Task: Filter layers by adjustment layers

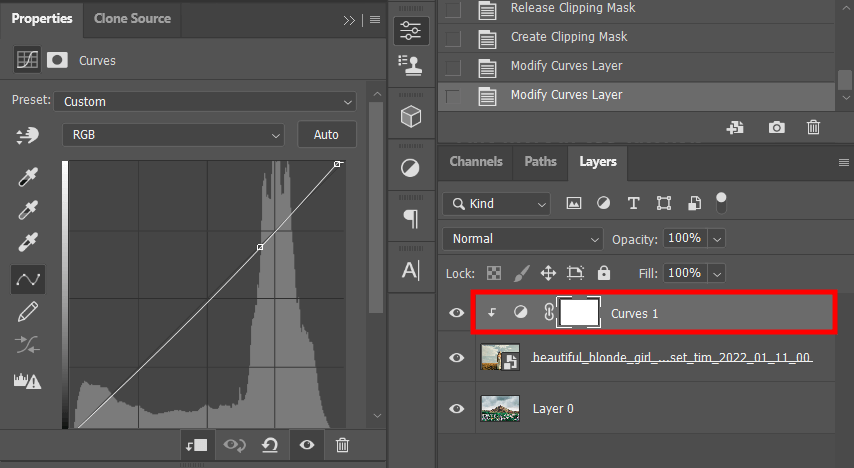Action: coord(603,203)
